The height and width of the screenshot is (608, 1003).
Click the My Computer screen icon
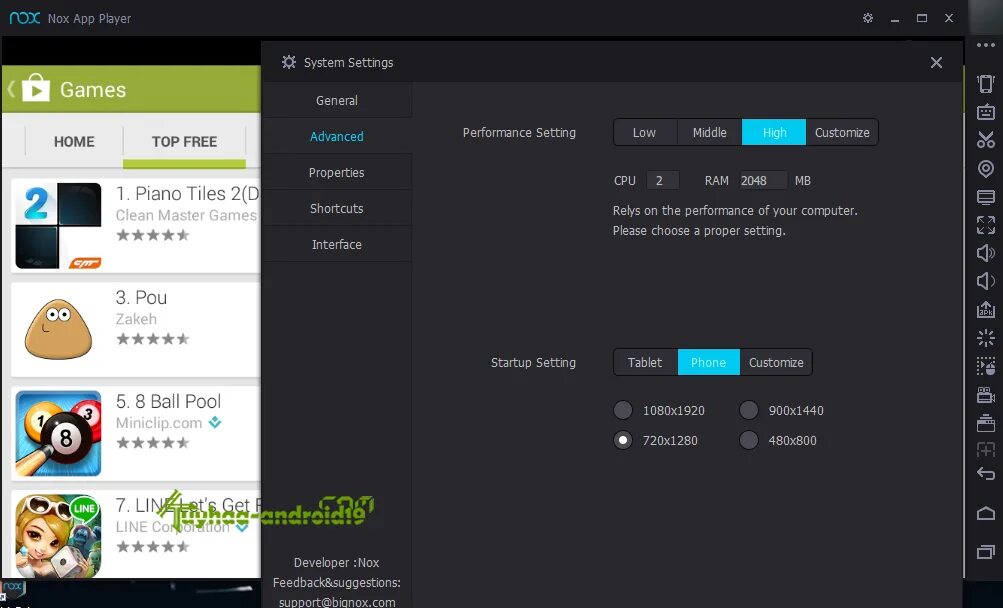point(986,196)
